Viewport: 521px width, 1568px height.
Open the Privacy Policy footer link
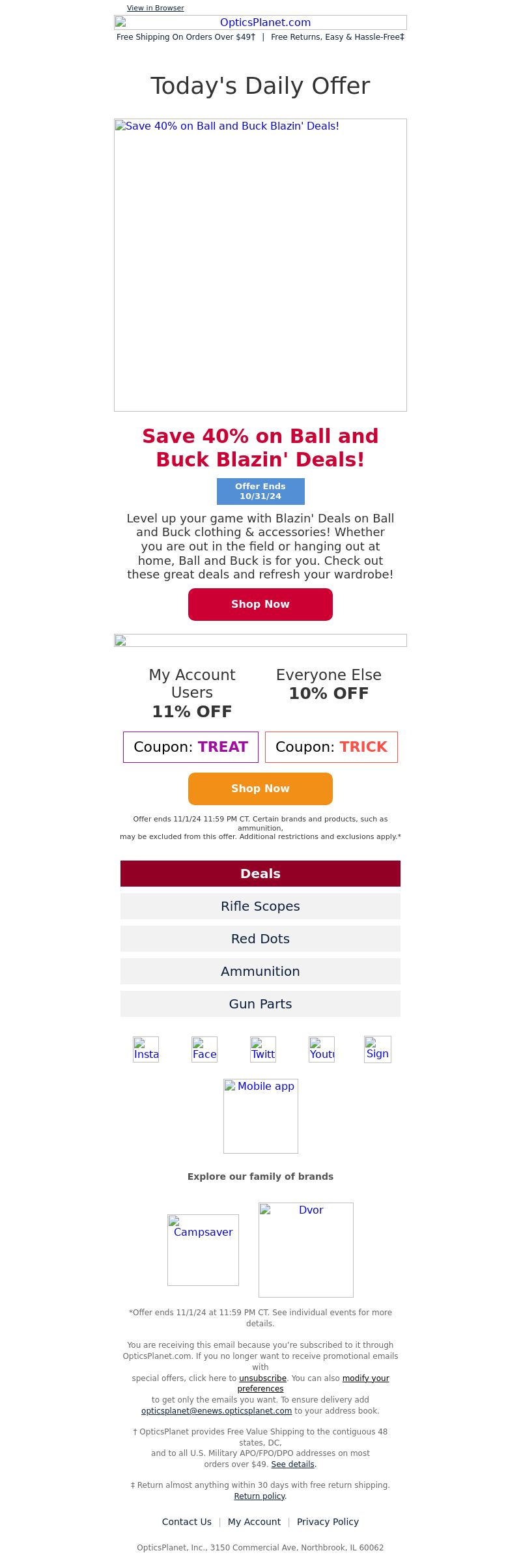pyautogui.click(x=328, y=1522)
